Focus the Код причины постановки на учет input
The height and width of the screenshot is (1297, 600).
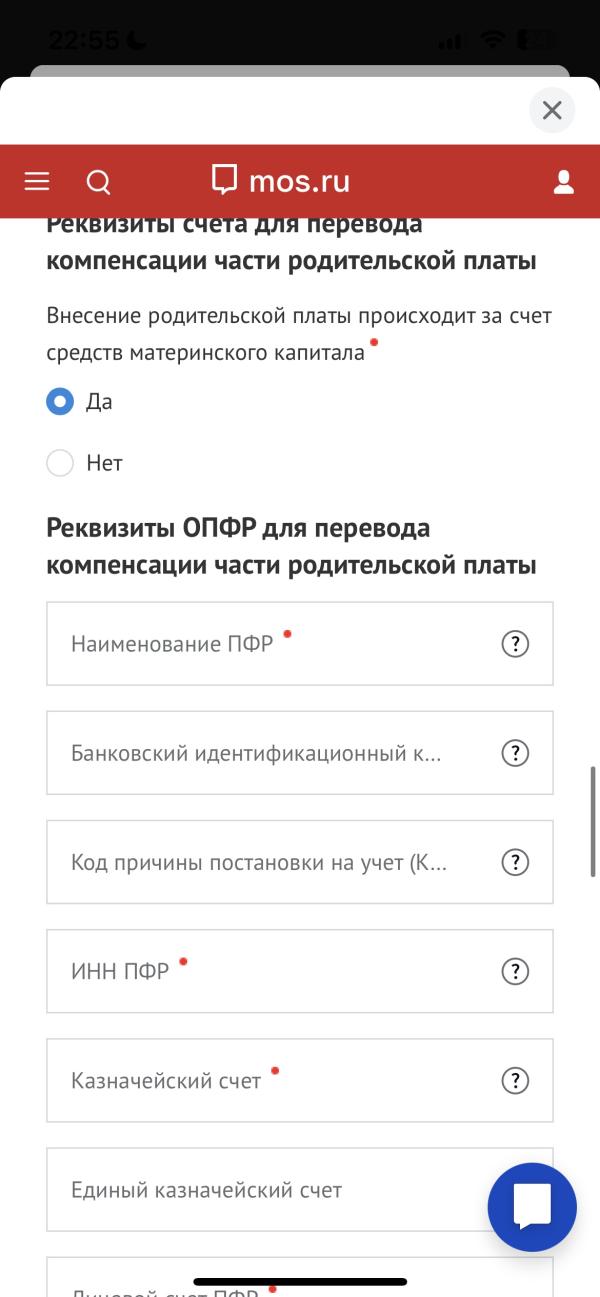(x=300, y=862)
